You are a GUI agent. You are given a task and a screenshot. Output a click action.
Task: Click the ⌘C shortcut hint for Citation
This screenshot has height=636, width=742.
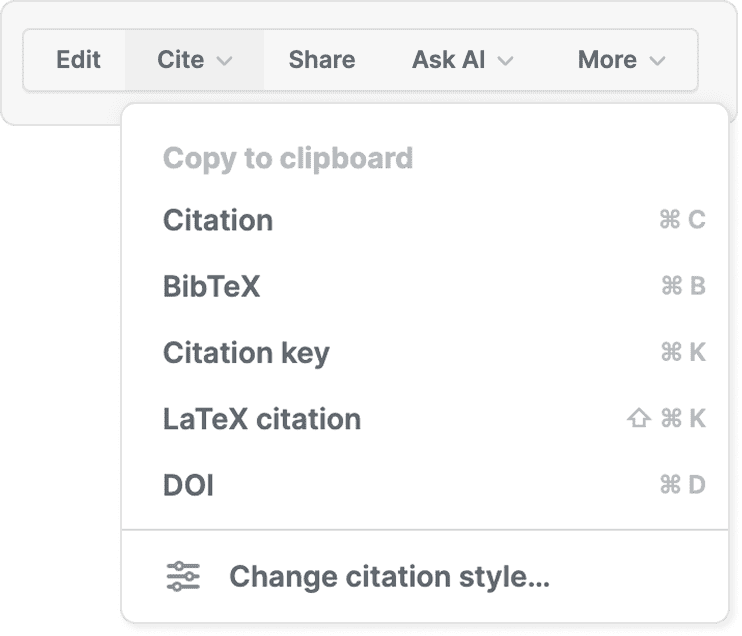683,220
